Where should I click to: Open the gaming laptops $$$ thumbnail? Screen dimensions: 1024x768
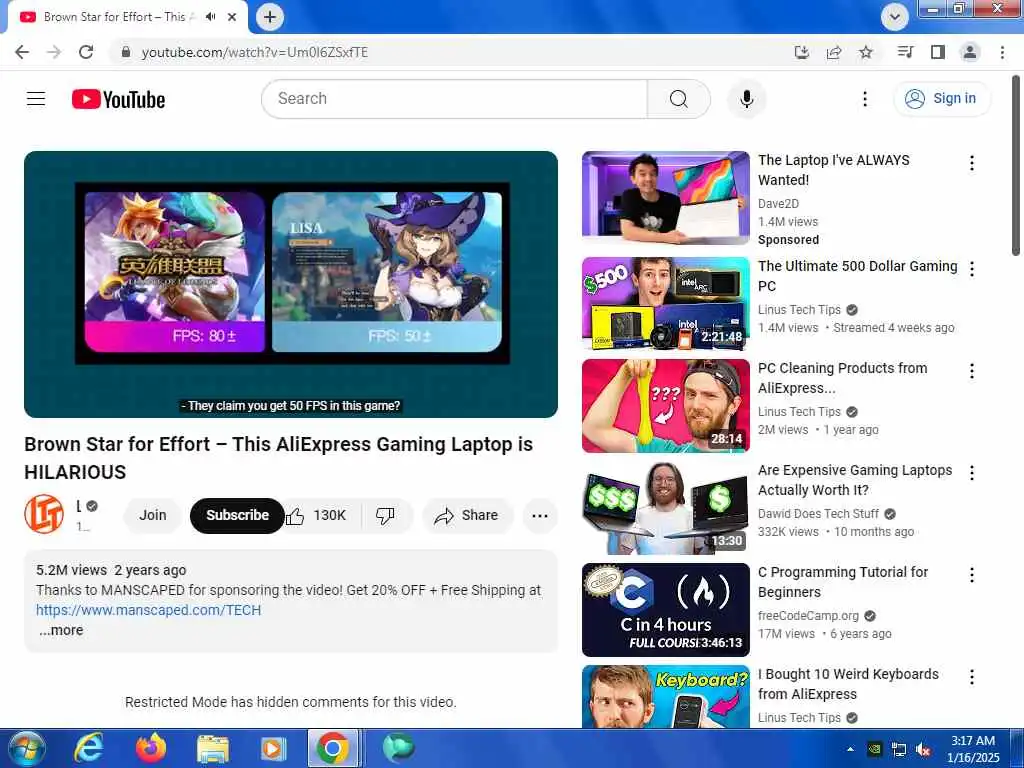point(665,508)
